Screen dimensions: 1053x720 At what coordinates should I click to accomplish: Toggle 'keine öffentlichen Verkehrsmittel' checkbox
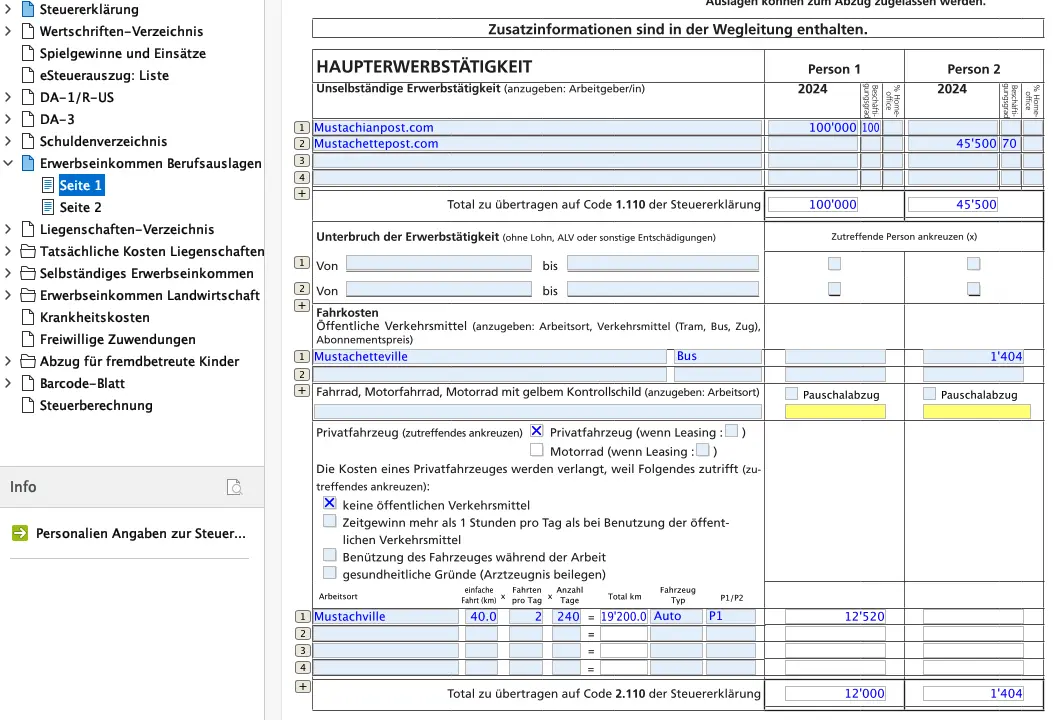point(330,505)
